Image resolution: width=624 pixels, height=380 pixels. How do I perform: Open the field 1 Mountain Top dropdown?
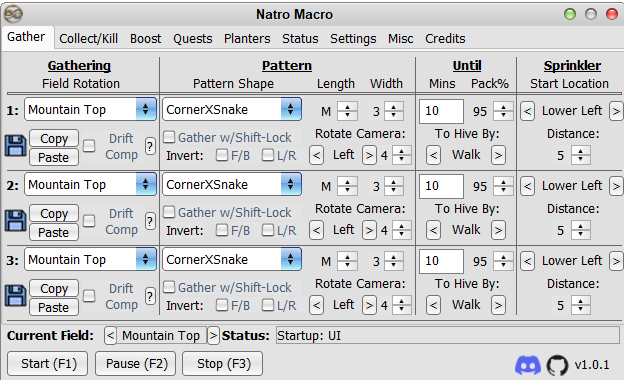coord(90,109)
